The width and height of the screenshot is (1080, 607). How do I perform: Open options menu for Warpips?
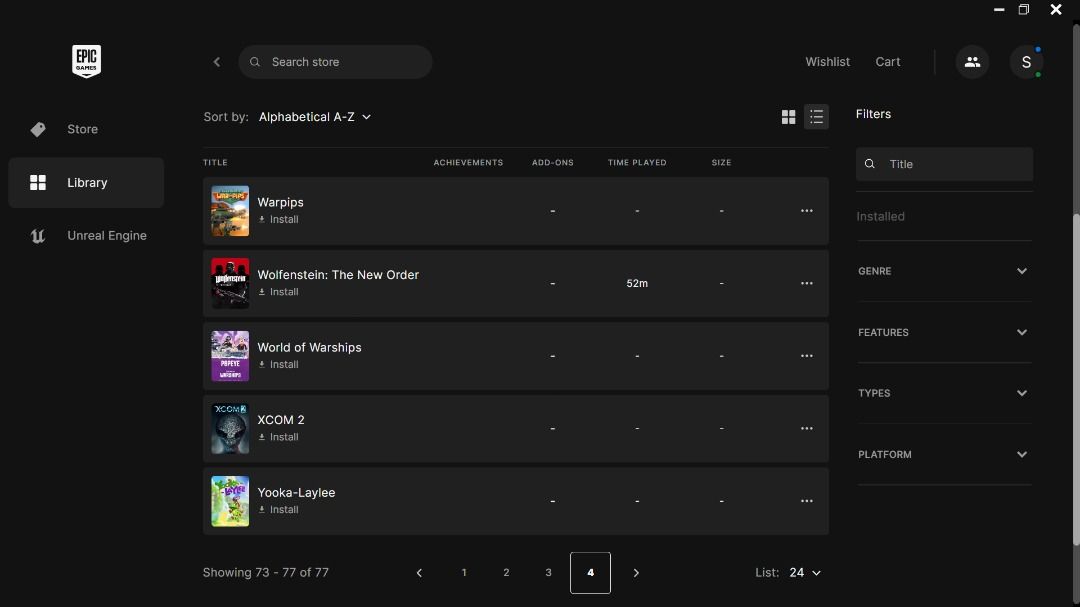coord(806,211)
